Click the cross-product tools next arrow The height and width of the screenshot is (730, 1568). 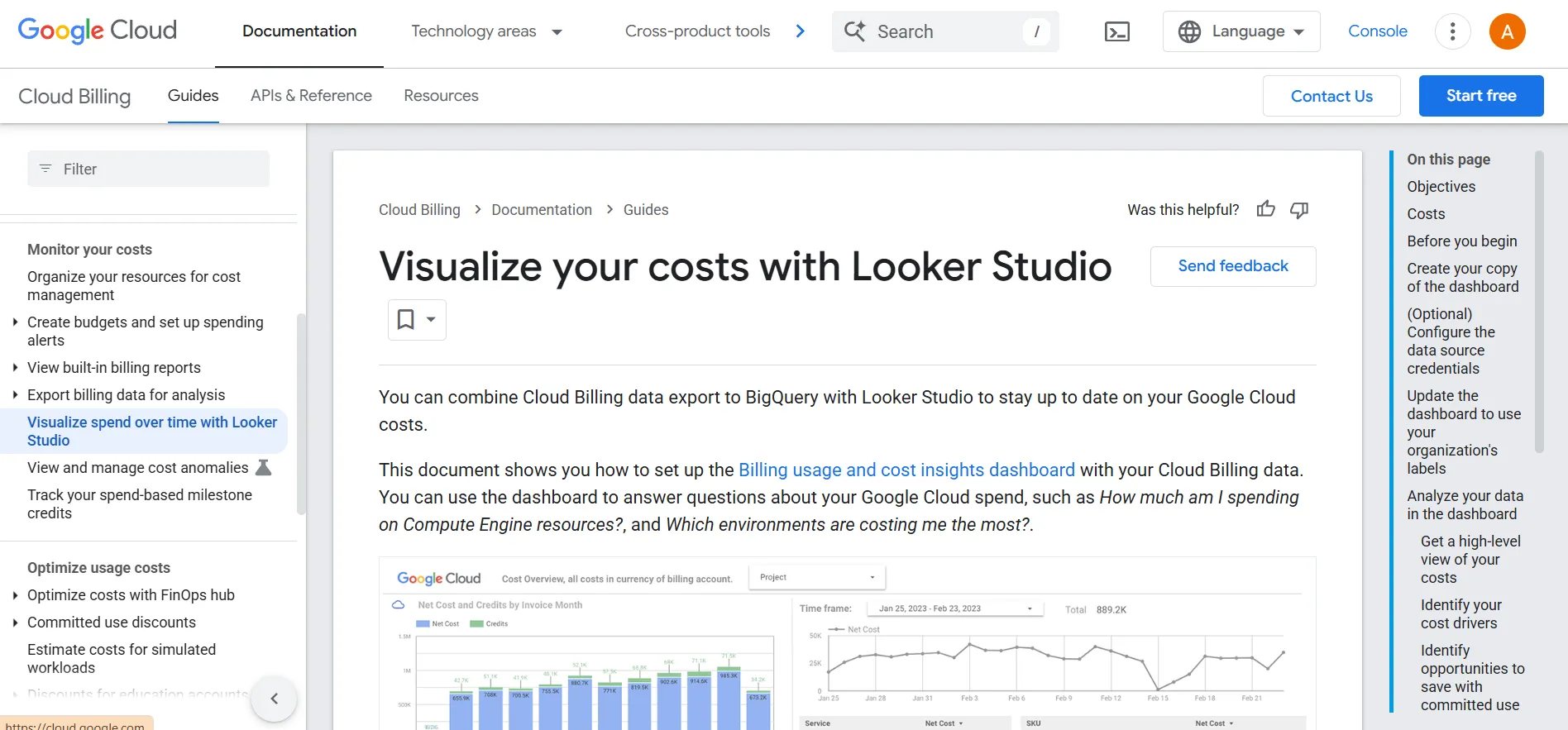[x=800, y=31]
